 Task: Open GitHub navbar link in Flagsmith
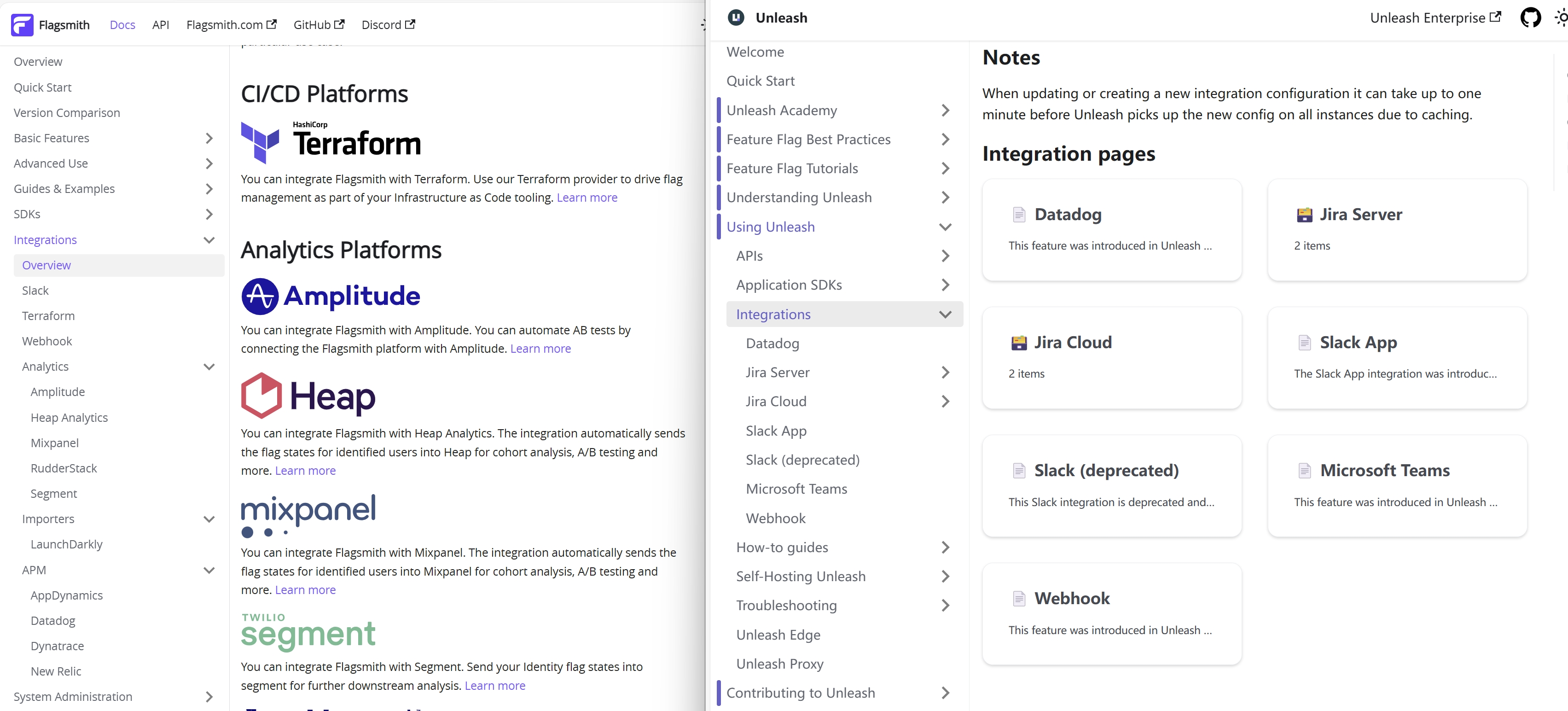319,25
